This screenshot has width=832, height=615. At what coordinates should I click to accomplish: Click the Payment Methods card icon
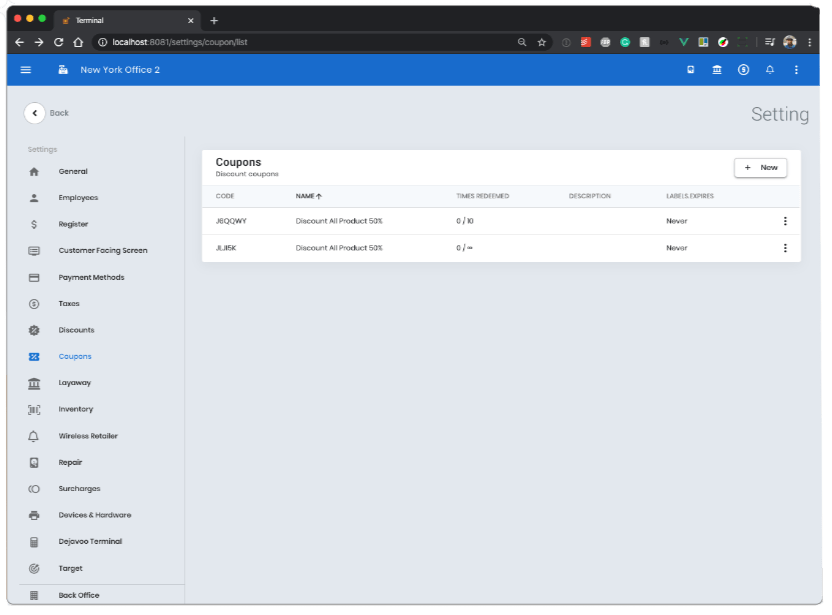pos(34,278)
